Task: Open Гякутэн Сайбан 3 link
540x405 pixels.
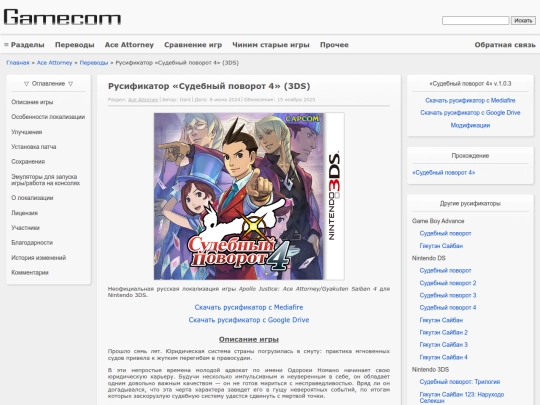Action: pos(444,345)
